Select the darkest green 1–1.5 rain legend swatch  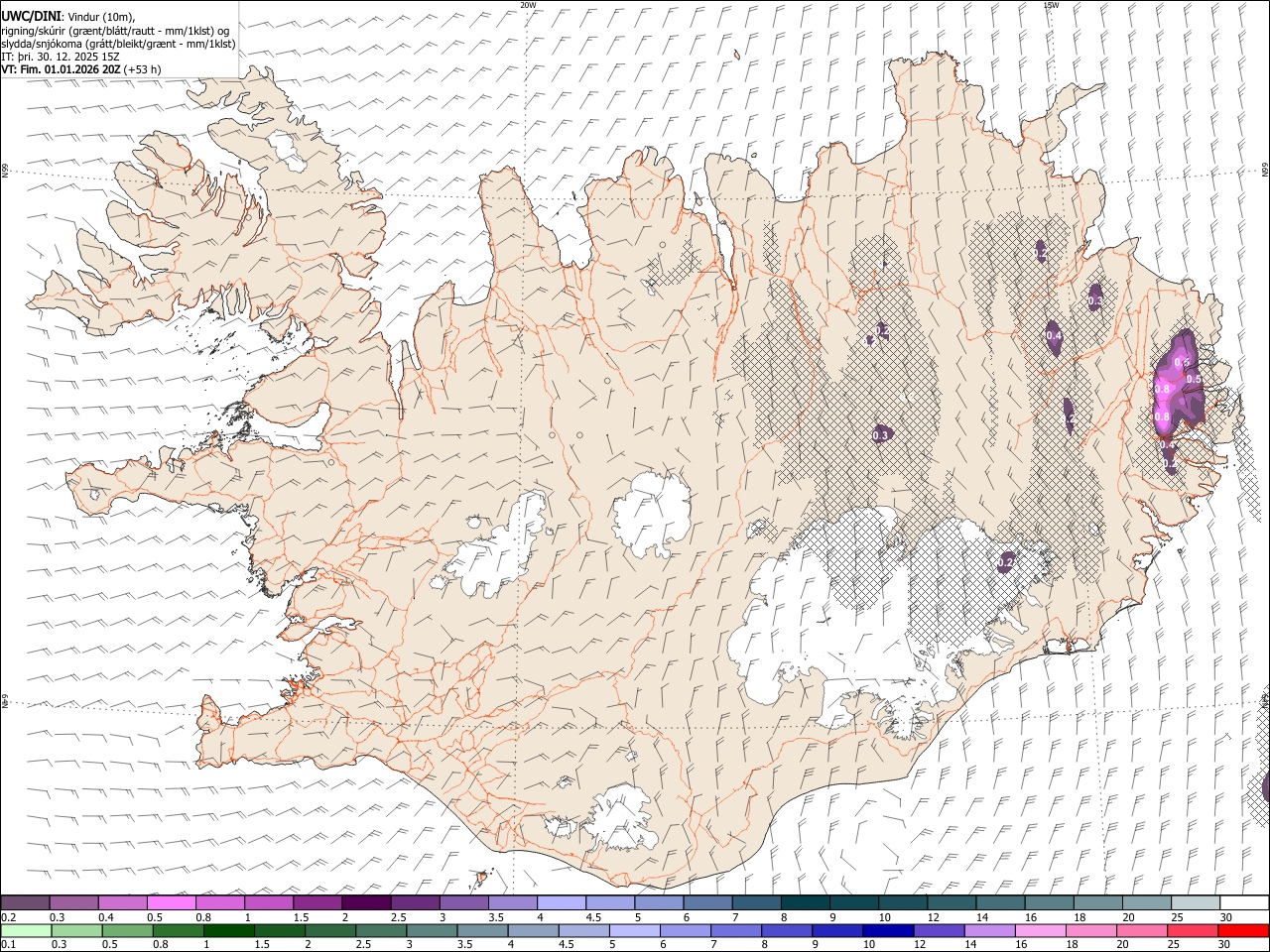[x=228, y=930]
